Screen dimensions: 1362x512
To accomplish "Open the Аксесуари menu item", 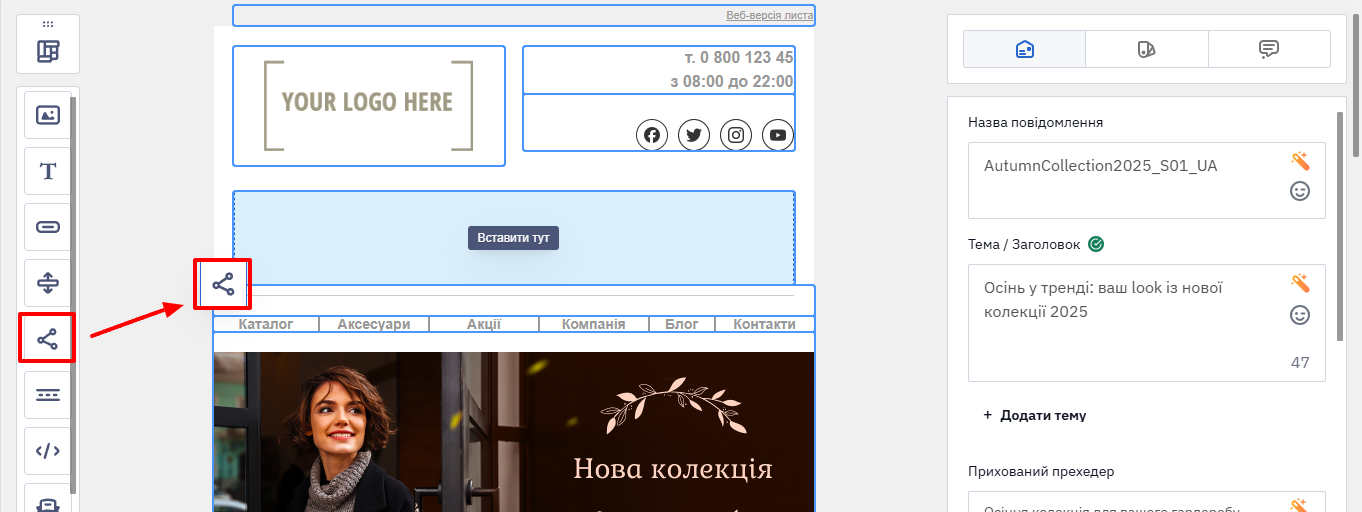I will coord(374,324).
